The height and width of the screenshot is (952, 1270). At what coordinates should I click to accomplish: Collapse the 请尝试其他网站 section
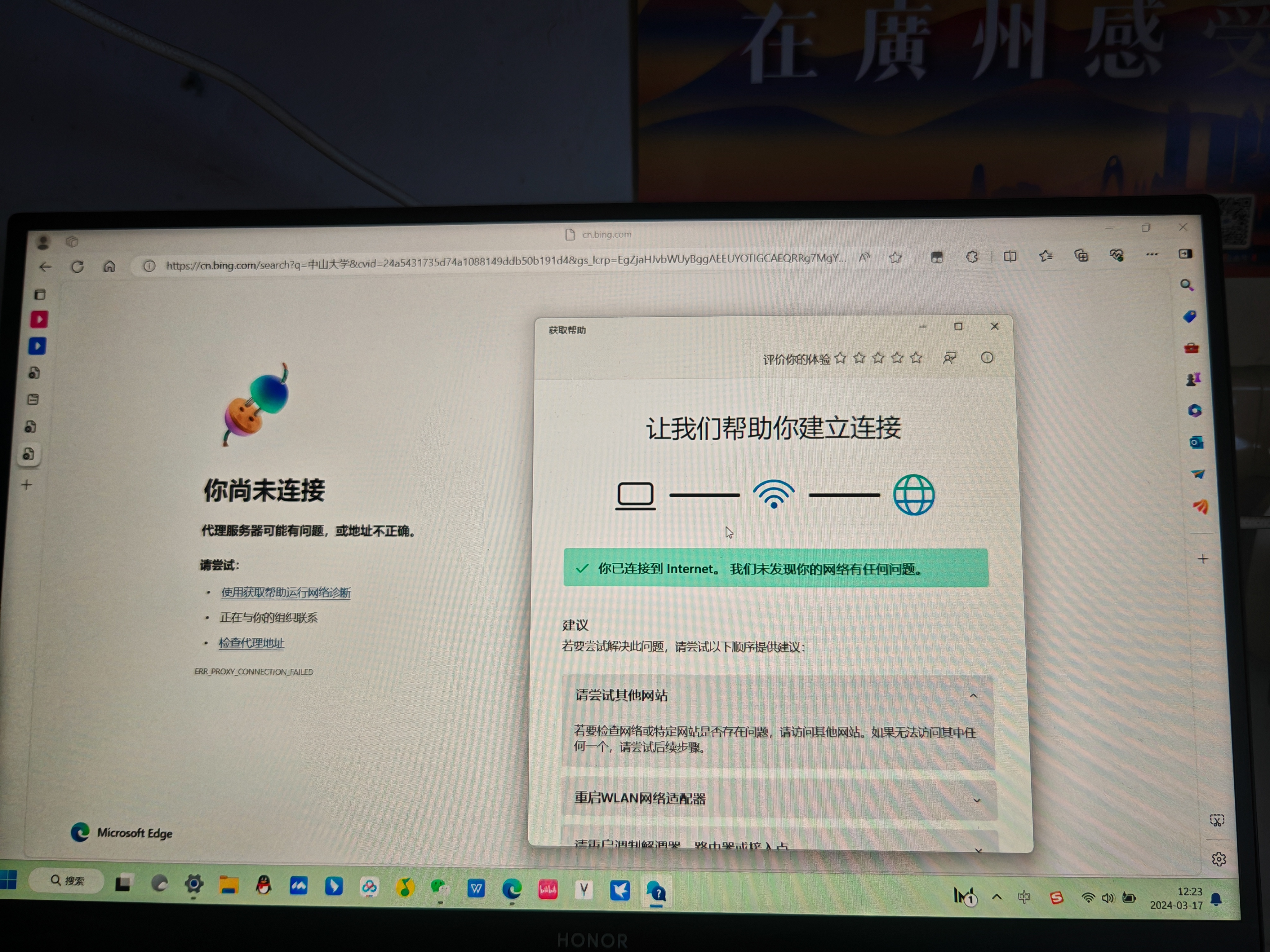point(973,696)
